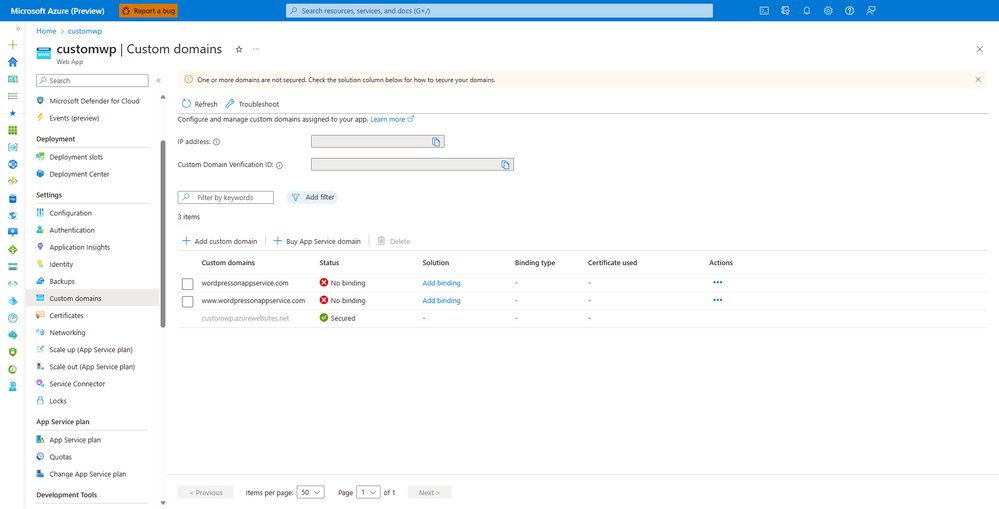Click the Create a resource plus icon
This screenshot has width=999, height=509.
(x=13, y=45)
